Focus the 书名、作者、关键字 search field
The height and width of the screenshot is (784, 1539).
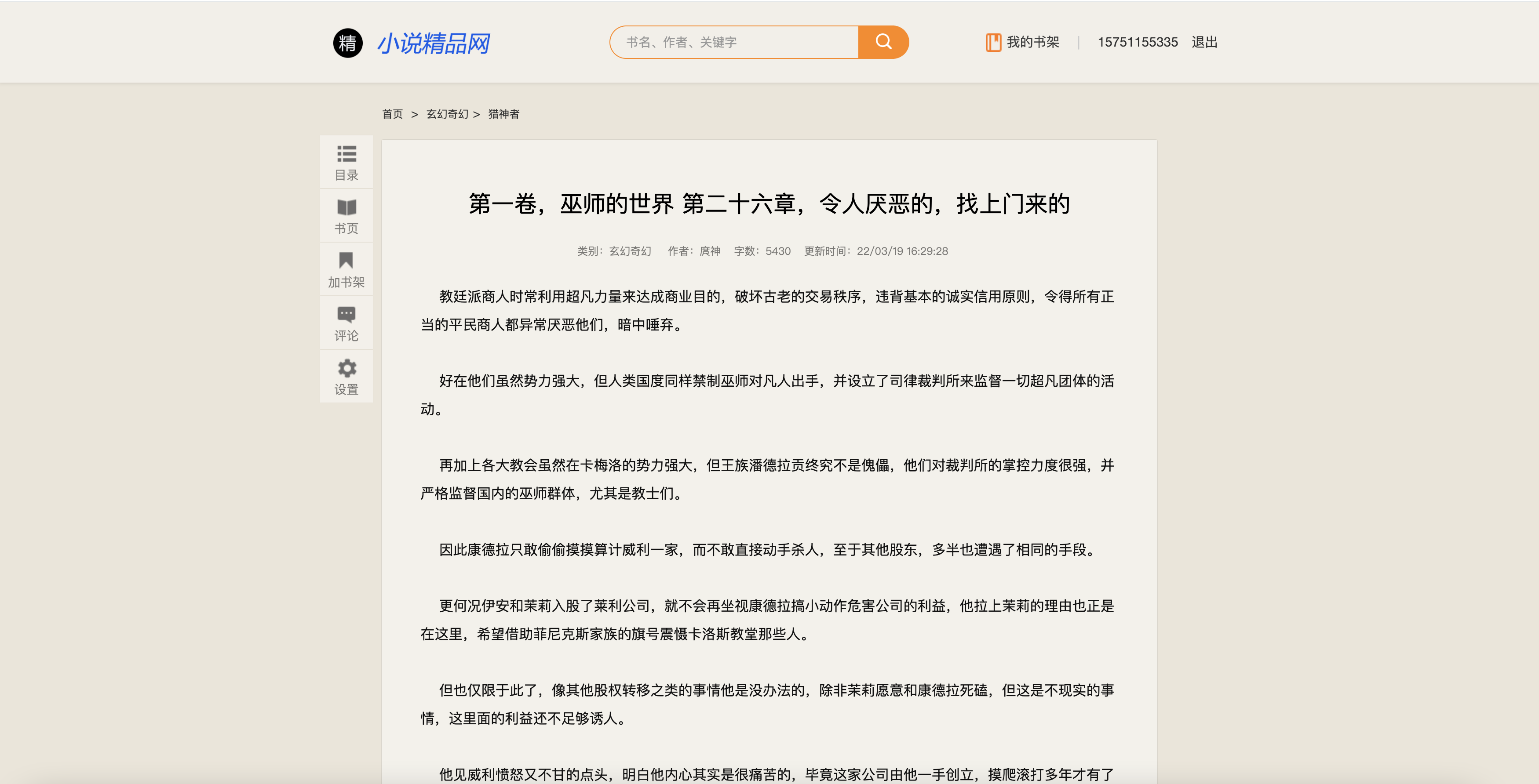pyautogui.click(x=735, y=42)
